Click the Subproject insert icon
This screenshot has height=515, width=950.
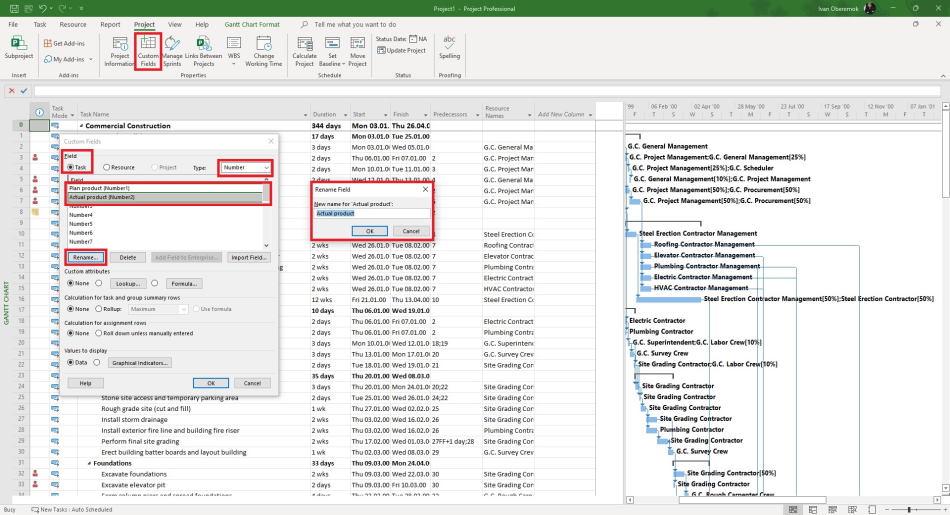19,48
